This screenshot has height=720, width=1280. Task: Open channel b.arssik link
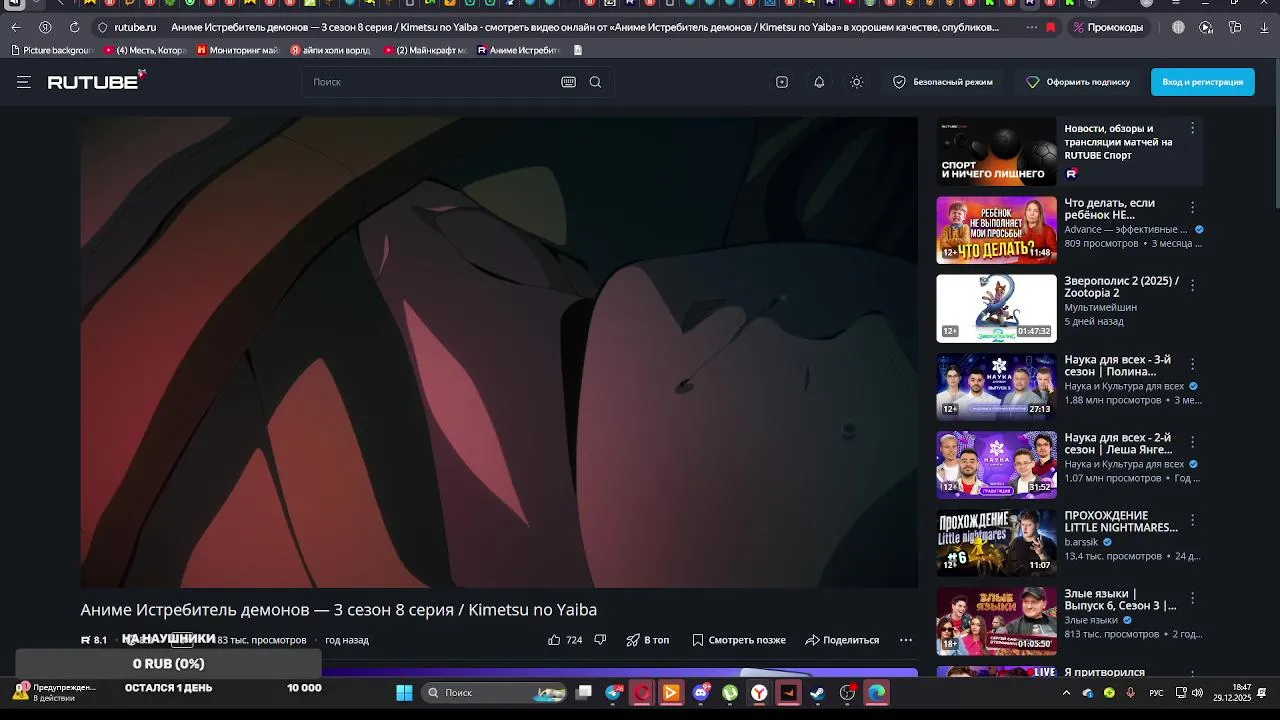[x=1081, y=542]
